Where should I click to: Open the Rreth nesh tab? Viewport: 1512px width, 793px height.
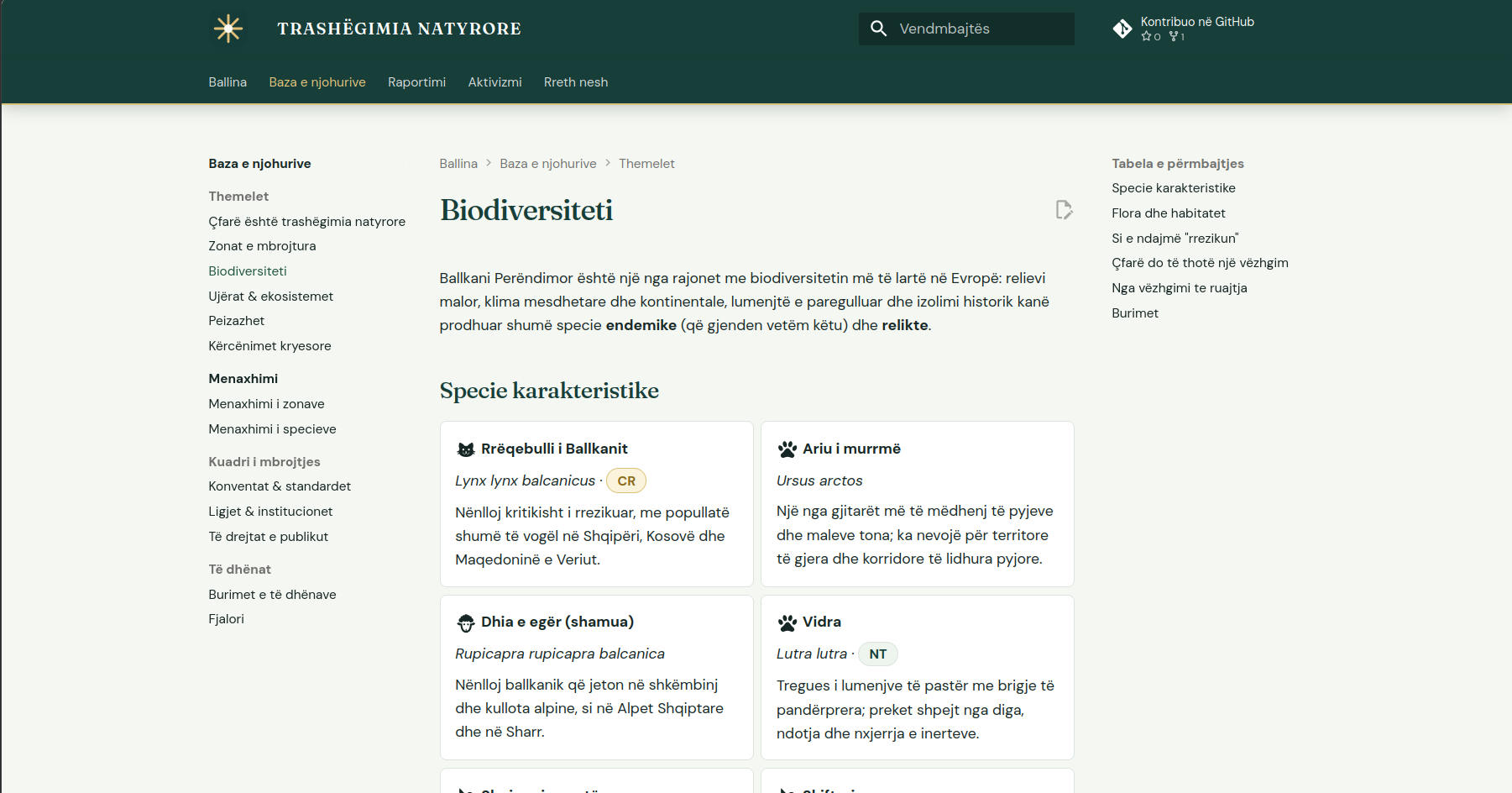[x=576, y=82]
